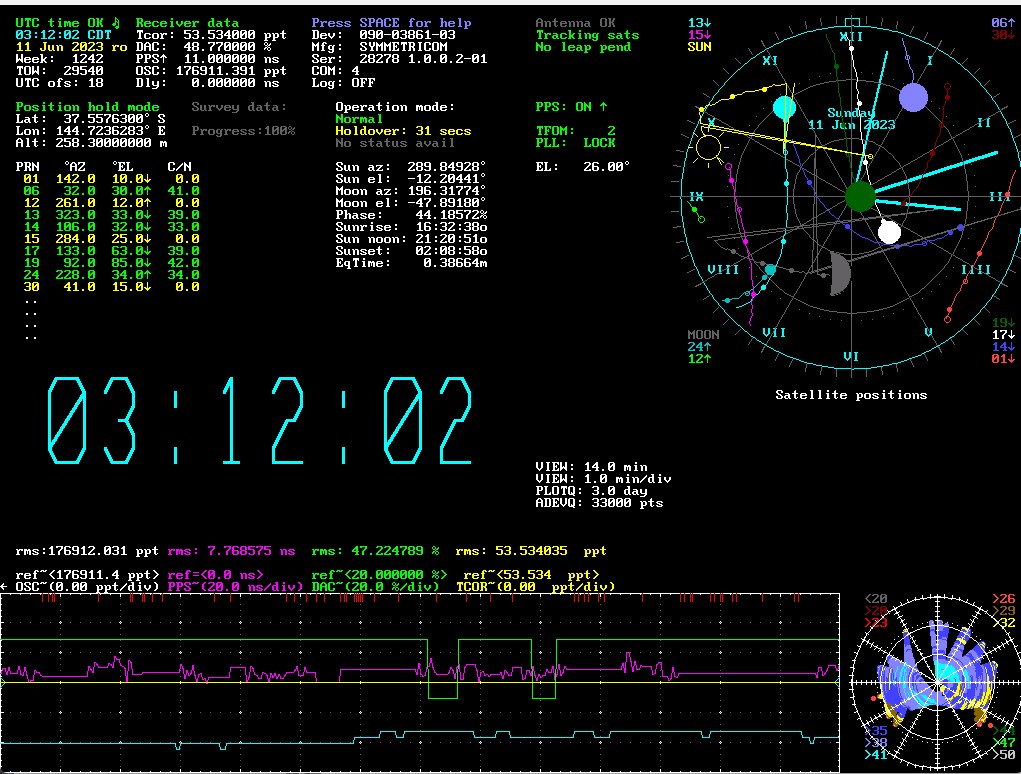Toggle the 'Log: OFF' setting text
Screen dimensions: 1021x774
tap(343, 83)
